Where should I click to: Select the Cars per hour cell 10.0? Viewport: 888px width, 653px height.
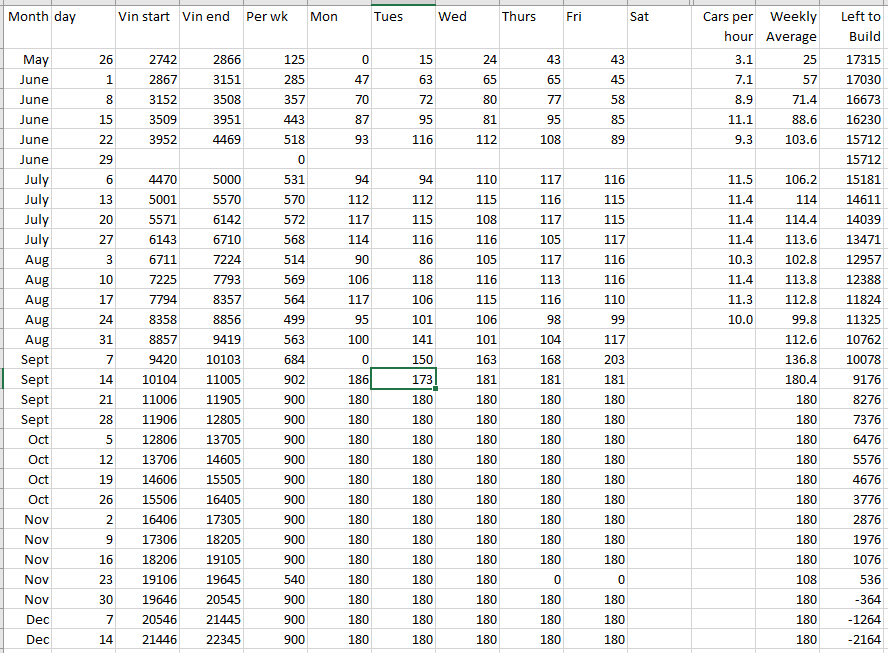[727, 319]
